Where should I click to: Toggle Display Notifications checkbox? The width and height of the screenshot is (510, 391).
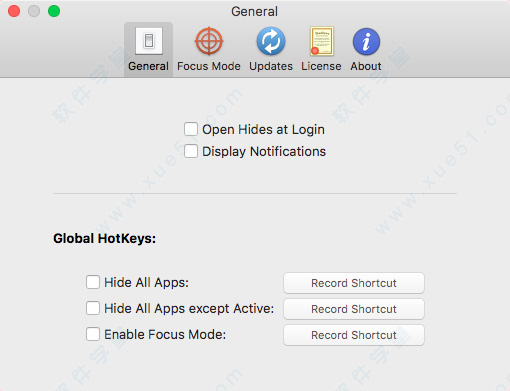(191, 151)
